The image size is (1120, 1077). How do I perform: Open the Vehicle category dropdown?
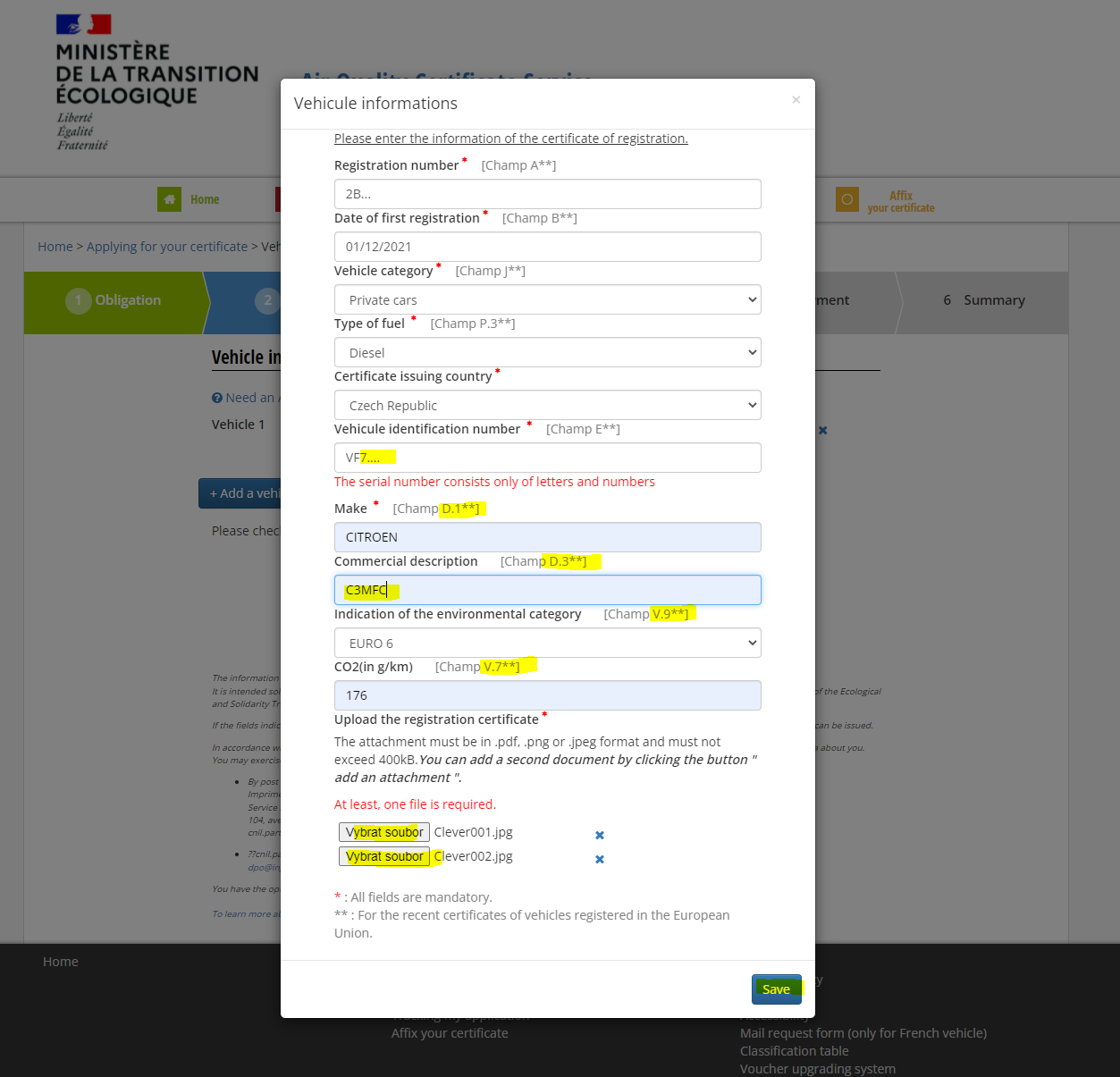pyautogui.click(x=547, y=299)
